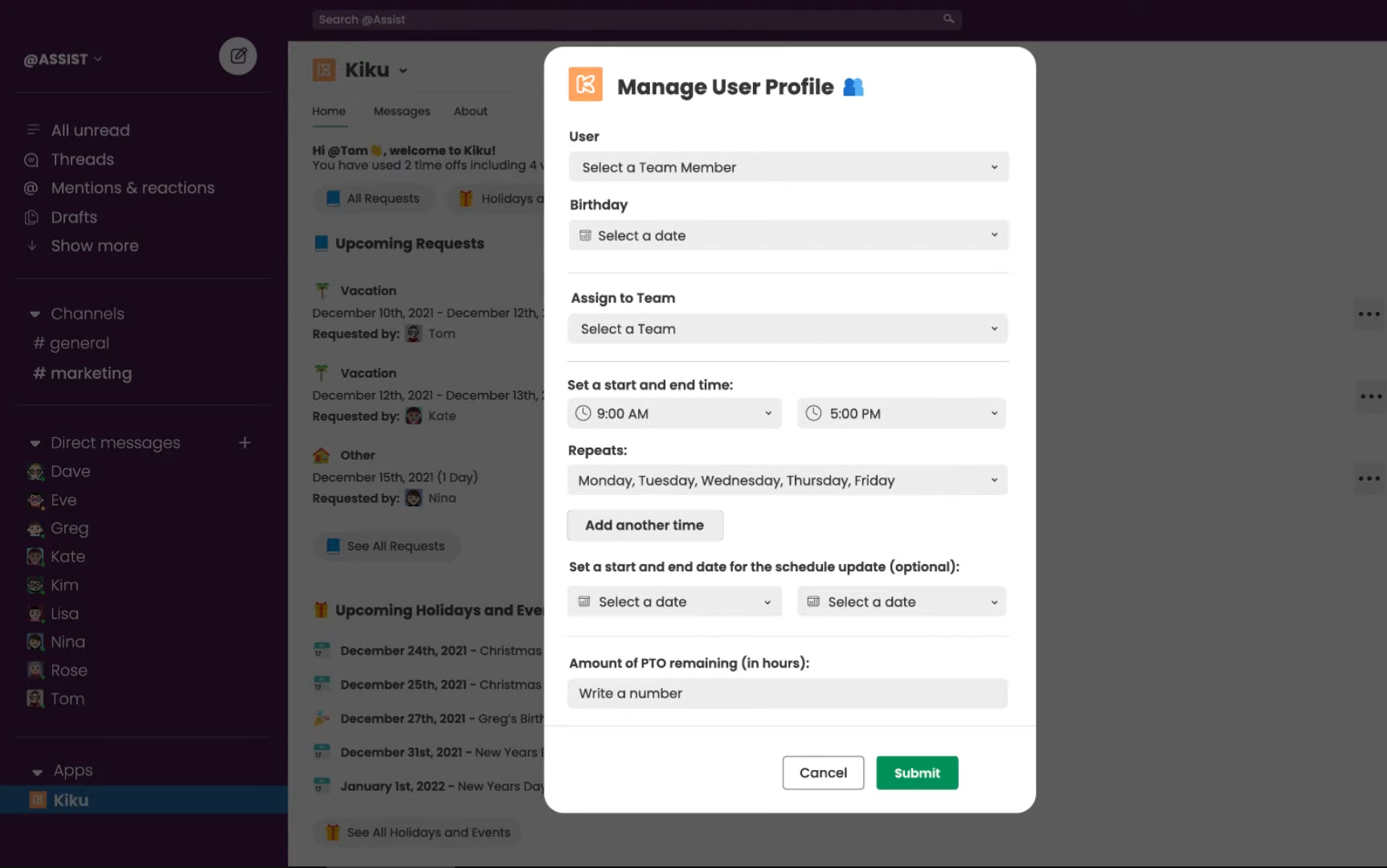
Task: Expand the Select a Team dropdown
Action: [x=788, y=329]
